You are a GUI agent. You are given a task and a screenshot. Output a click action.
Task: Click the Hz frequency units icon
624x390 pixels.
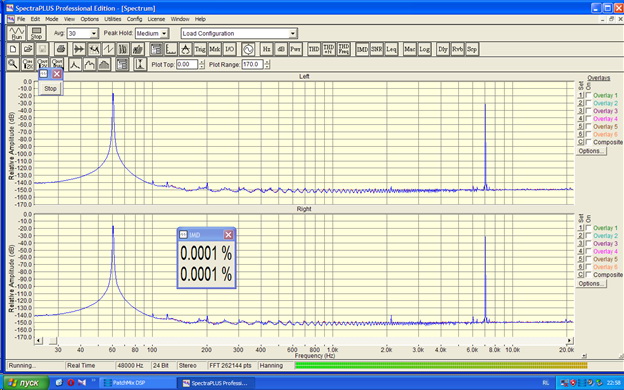click(266, 49)
